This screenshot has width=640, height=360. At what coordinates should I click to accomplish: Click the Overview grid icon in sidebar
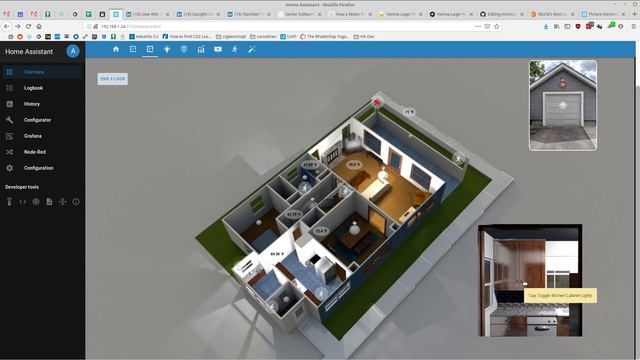click(9, 72)
